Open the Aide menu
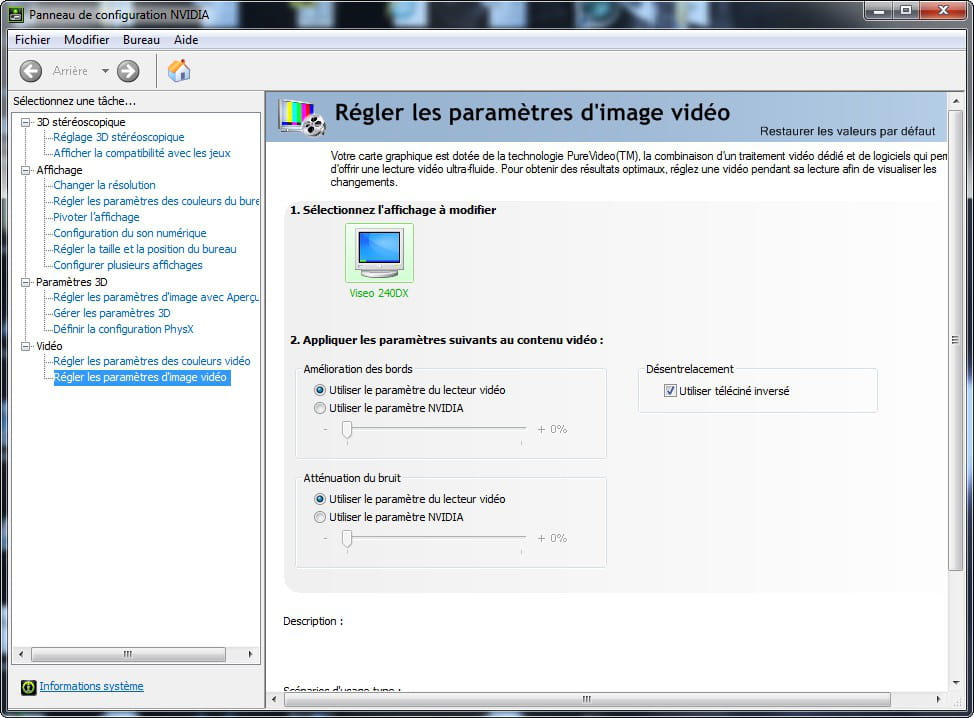Viewport: 974px width, 718px height. tap(186, 40)
